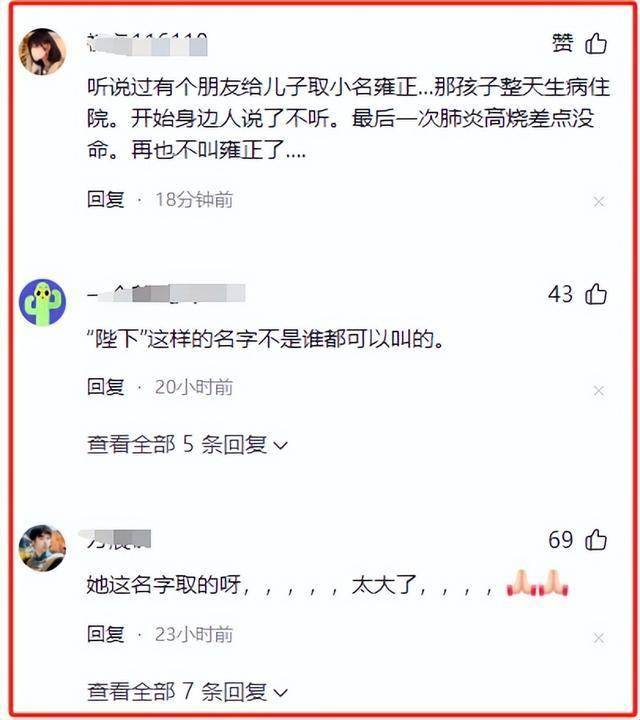The width and height of the screenshot is (640, 720).
Task: Dismiss the 23小时前 comment with X
Action: pyautogui.click(x=599, y=638)
